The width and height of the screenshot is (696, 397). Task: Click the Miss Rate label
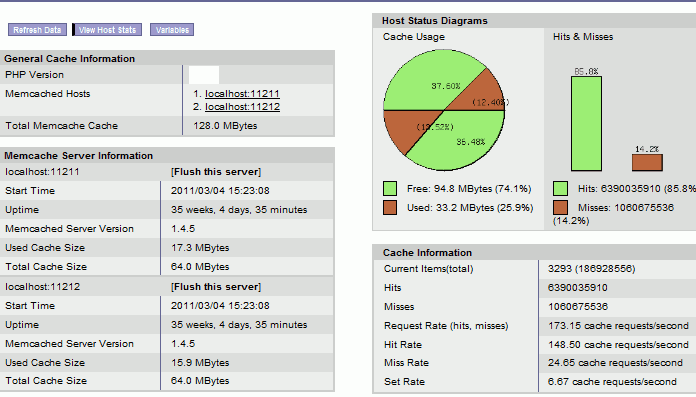tap(407, 363)
